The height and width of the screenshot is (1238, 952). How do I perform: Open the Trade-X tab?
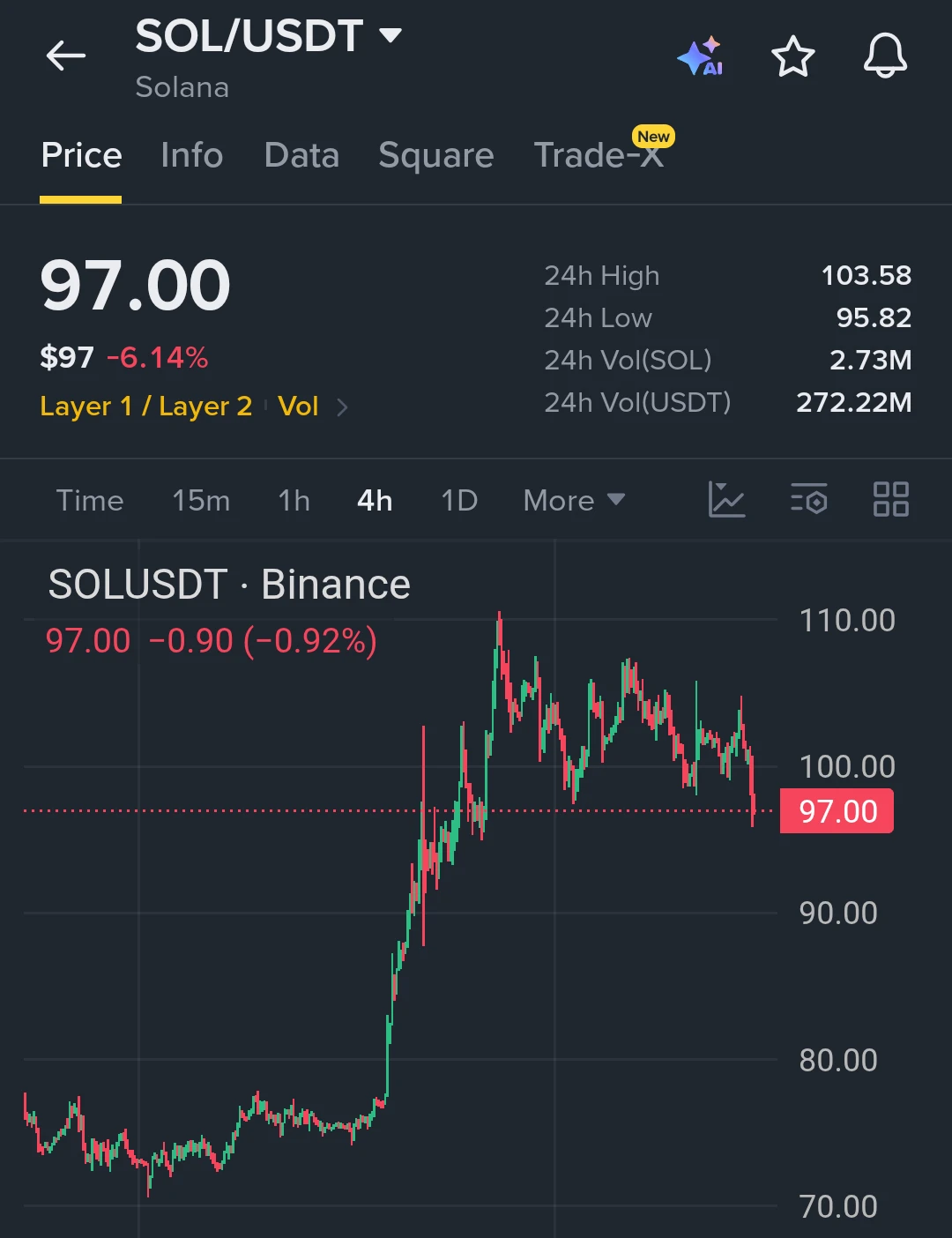599,155
